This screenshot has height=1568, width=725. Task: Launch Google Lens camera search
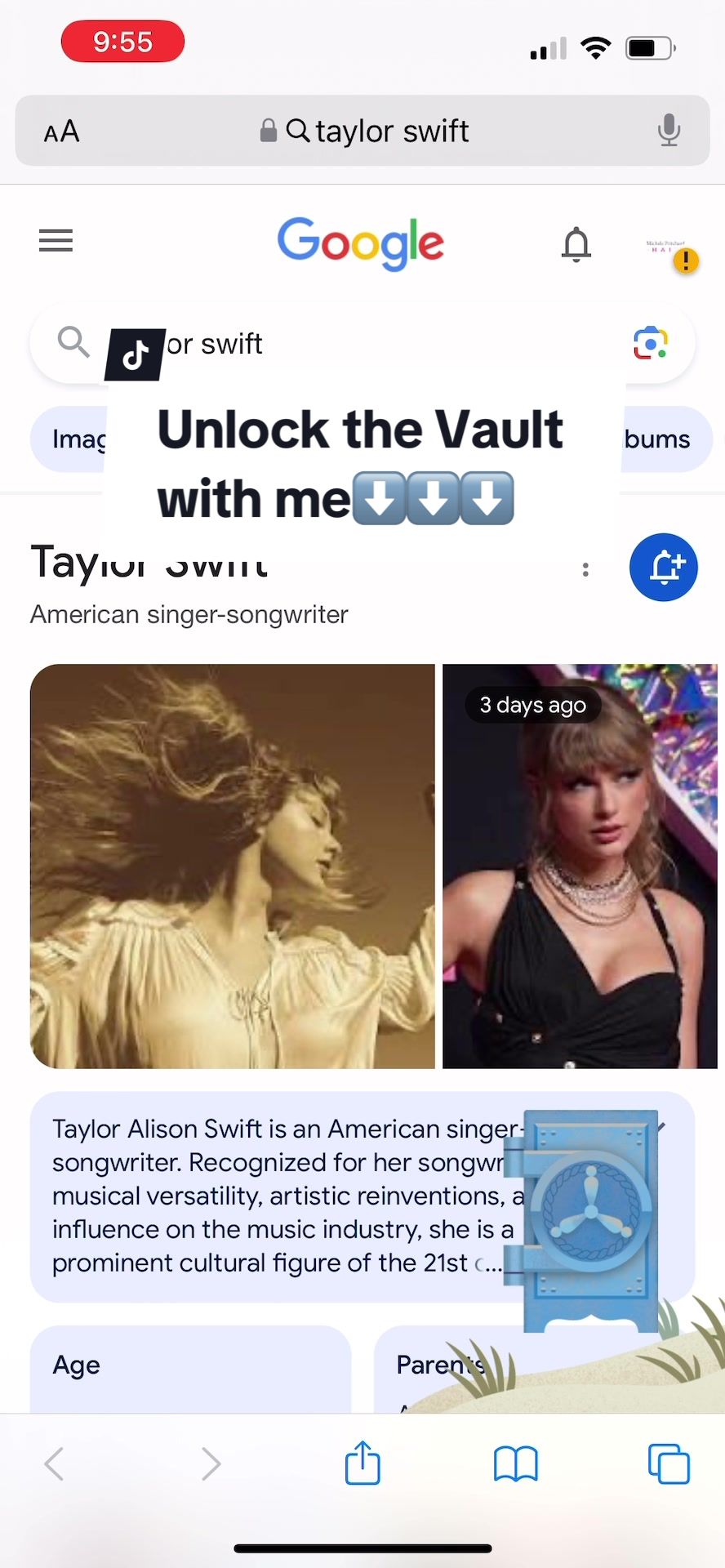pyautogui.click(x=651, y=343)
